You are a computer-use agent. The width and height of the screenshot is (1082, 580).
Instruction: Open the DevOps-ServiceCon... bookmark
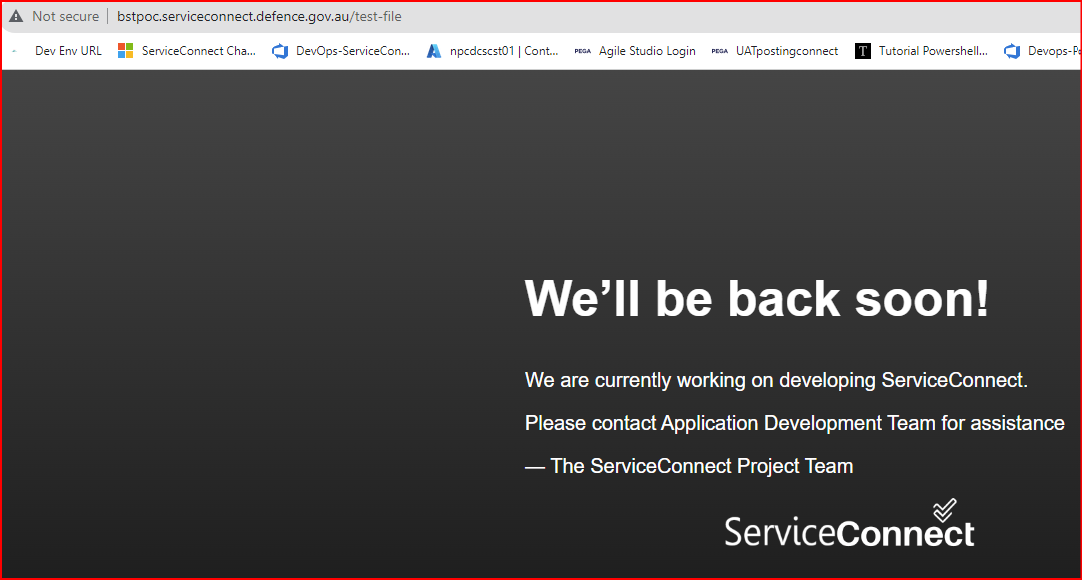[x=353, y=50]
